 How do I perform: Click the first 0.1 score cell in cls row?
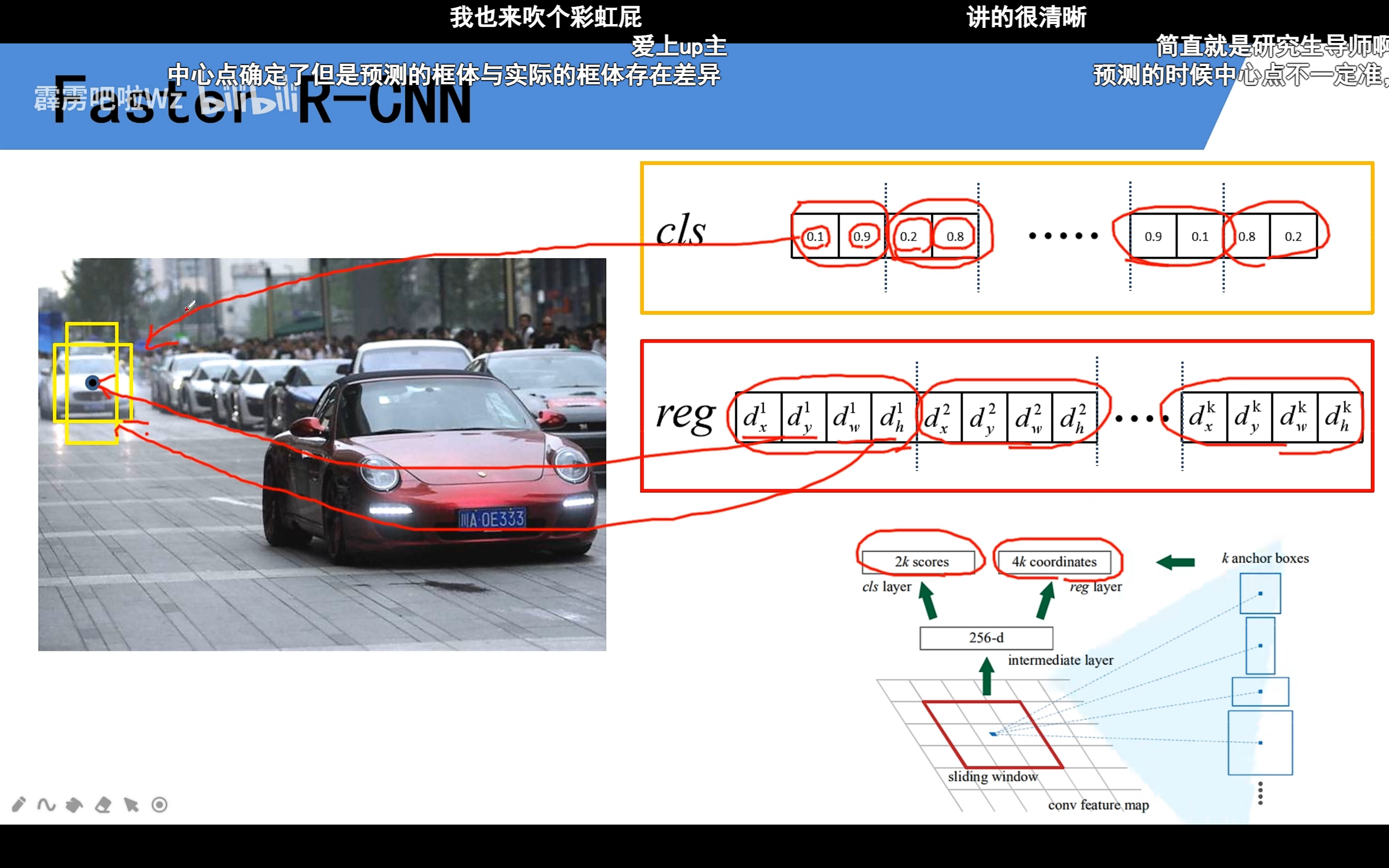pos(815,236)
